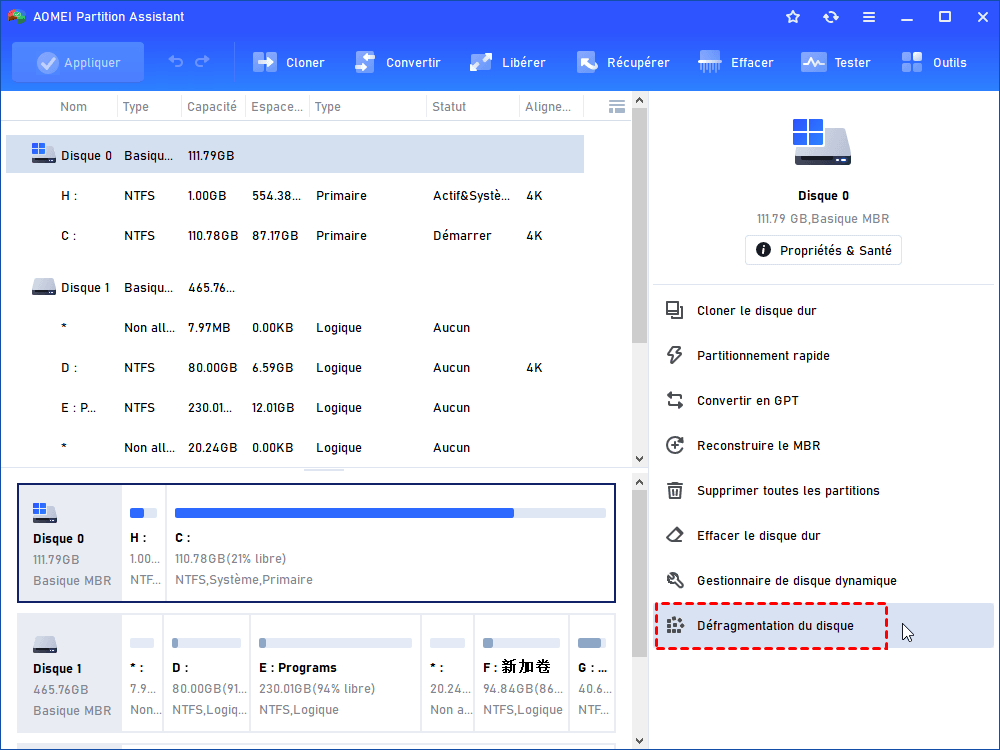The width and height of the screenshot is (1000, 750).
Task: Select H: partition block in disk map
Action: (x=143, y=543)
